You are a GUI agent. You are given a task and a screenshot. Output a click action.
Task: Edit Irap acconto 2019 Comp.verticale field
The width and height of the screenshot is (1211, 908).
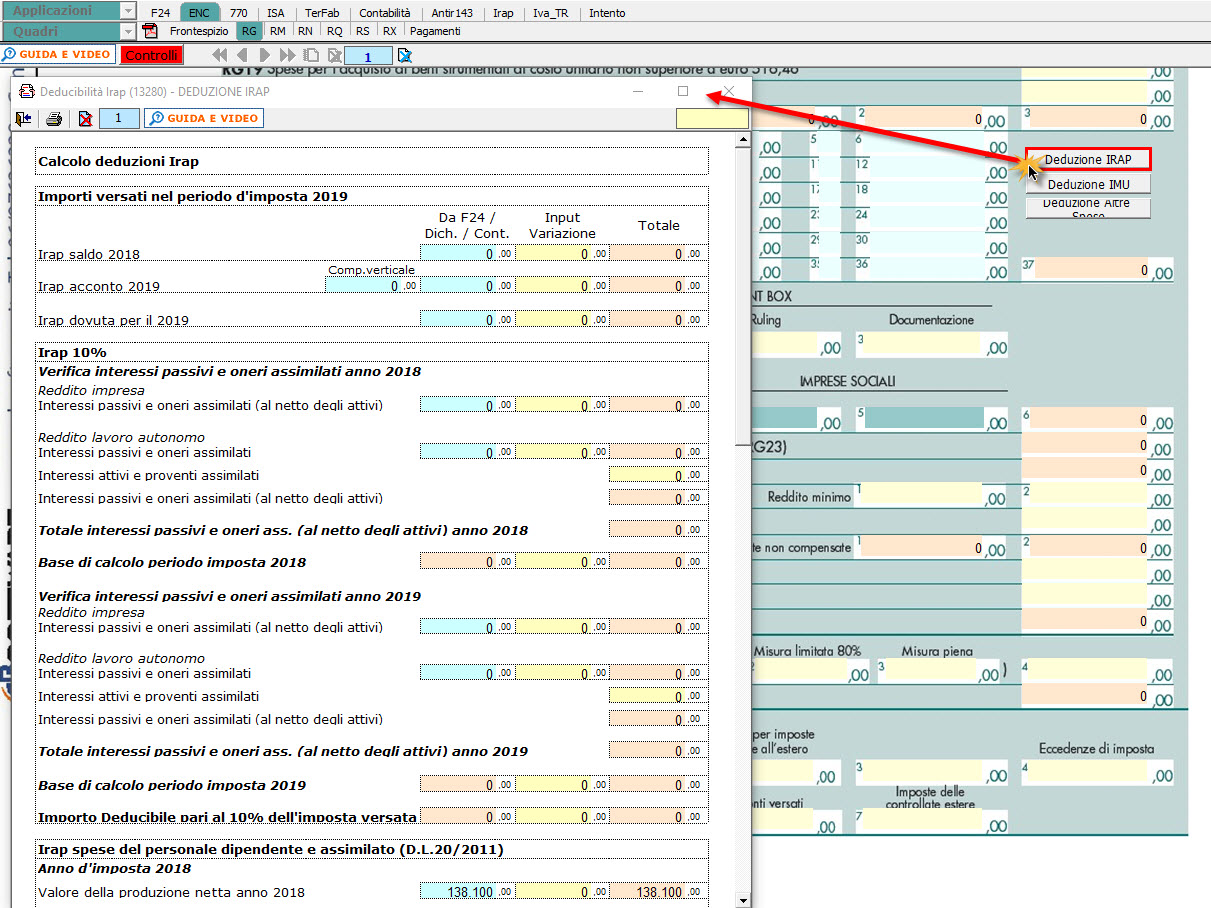[372, 285]
